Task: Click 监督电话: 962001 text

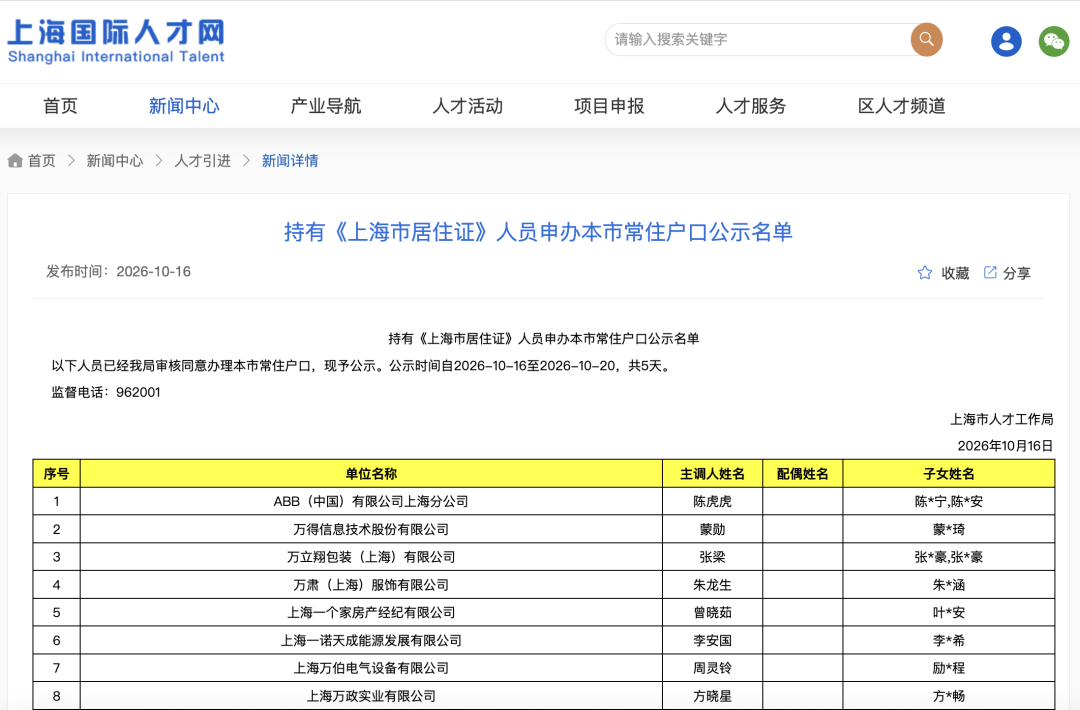Action: point(106,393)
